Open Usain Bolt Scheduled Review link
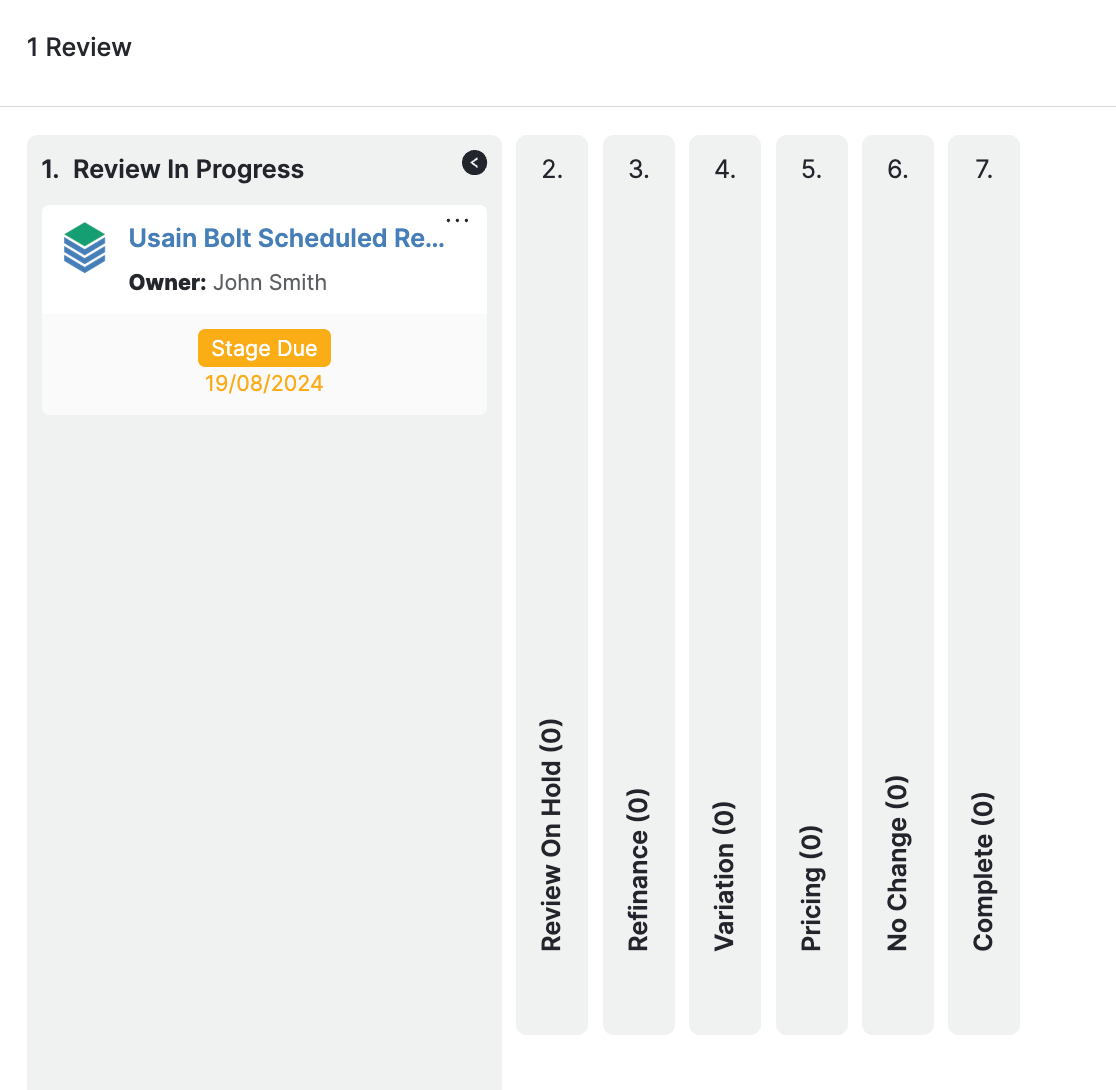The height and width of the screenshot is (1090, 1116). [286, 238]
